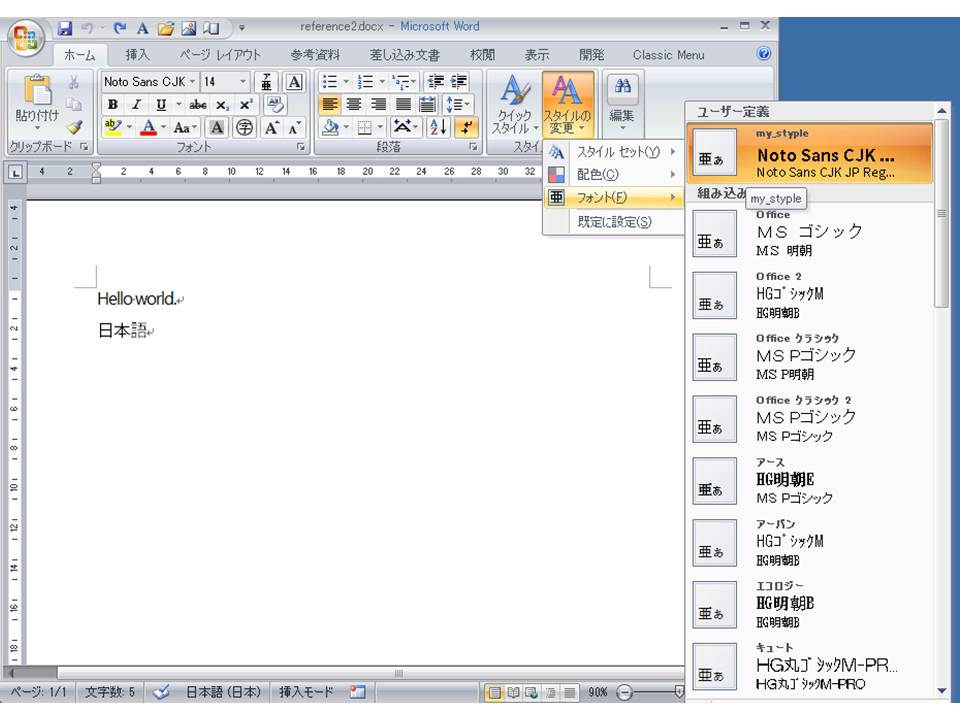Apply subscript formatting
The image size is (960, 720).
222,105
